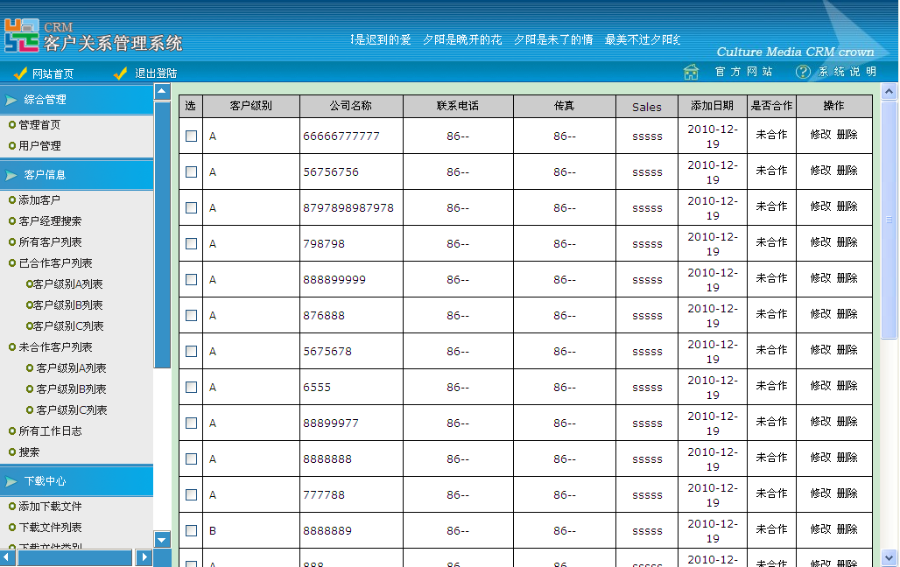900x567 pixels.
Task: Check the box for company 5675678
Action: pos(191,351)
